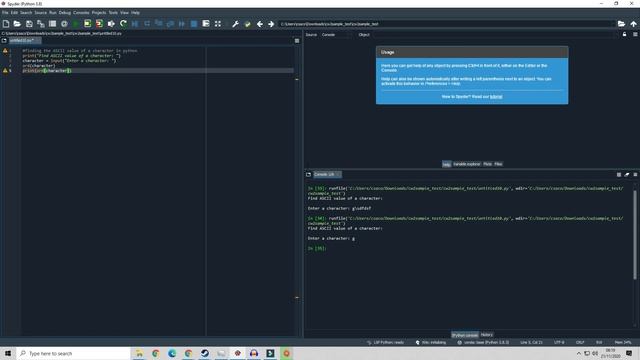Open Help pane options menu
Screen dimensions: 640x360
coord(635,34)
